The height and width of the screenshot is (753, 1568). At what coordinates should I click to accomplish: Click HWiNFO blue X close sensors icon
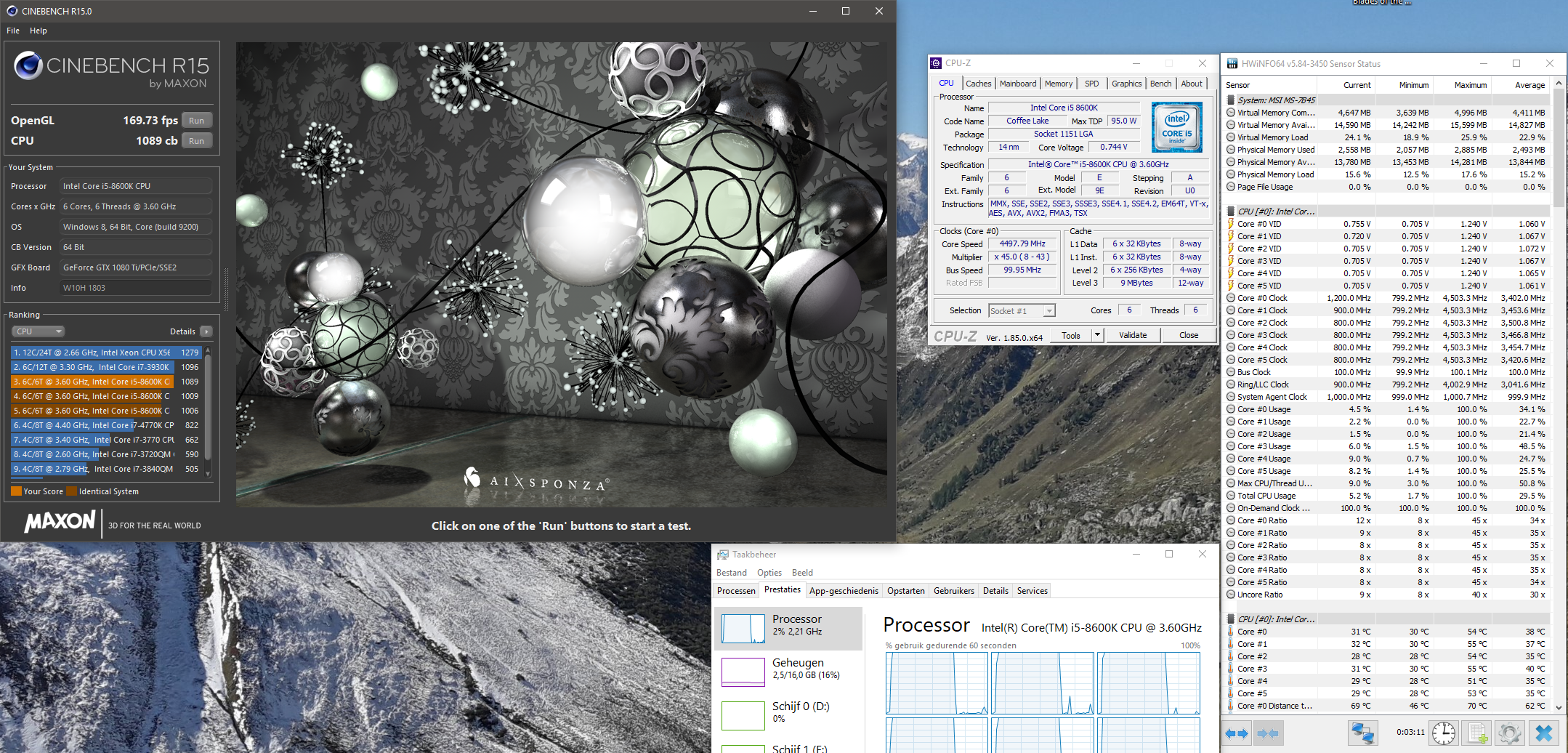click(1544, 733)
